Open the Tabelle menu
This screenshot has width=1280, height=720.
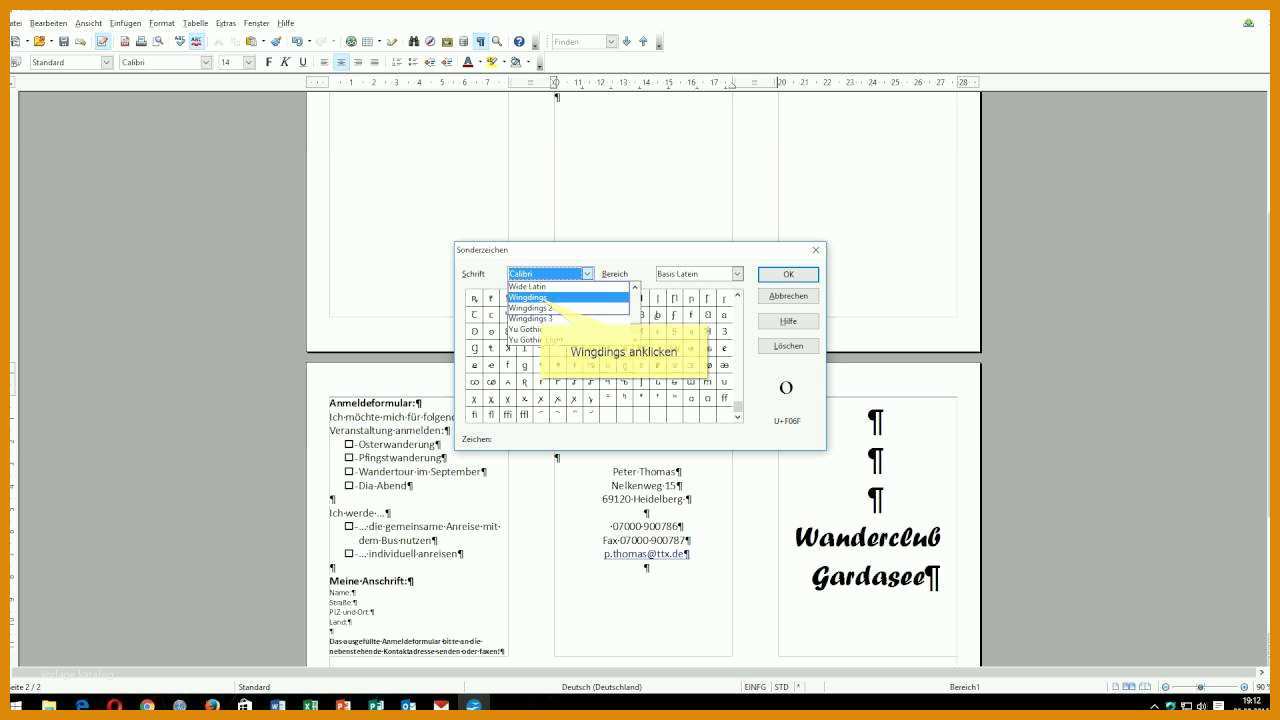pyautogui.click(x=196, y=23)
